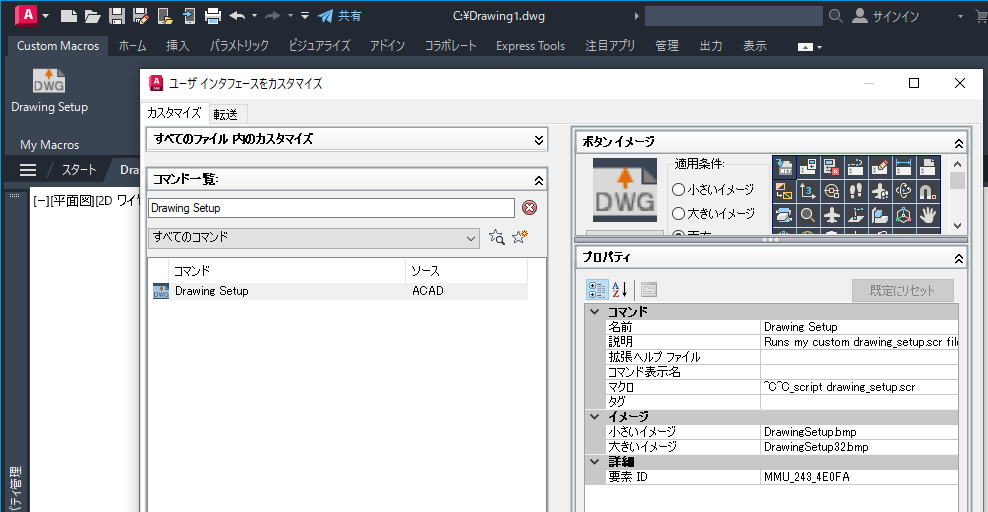Select the UCS axis '3' image in grid
Viewport: 988px width, 512px height.
click(808, 191)
